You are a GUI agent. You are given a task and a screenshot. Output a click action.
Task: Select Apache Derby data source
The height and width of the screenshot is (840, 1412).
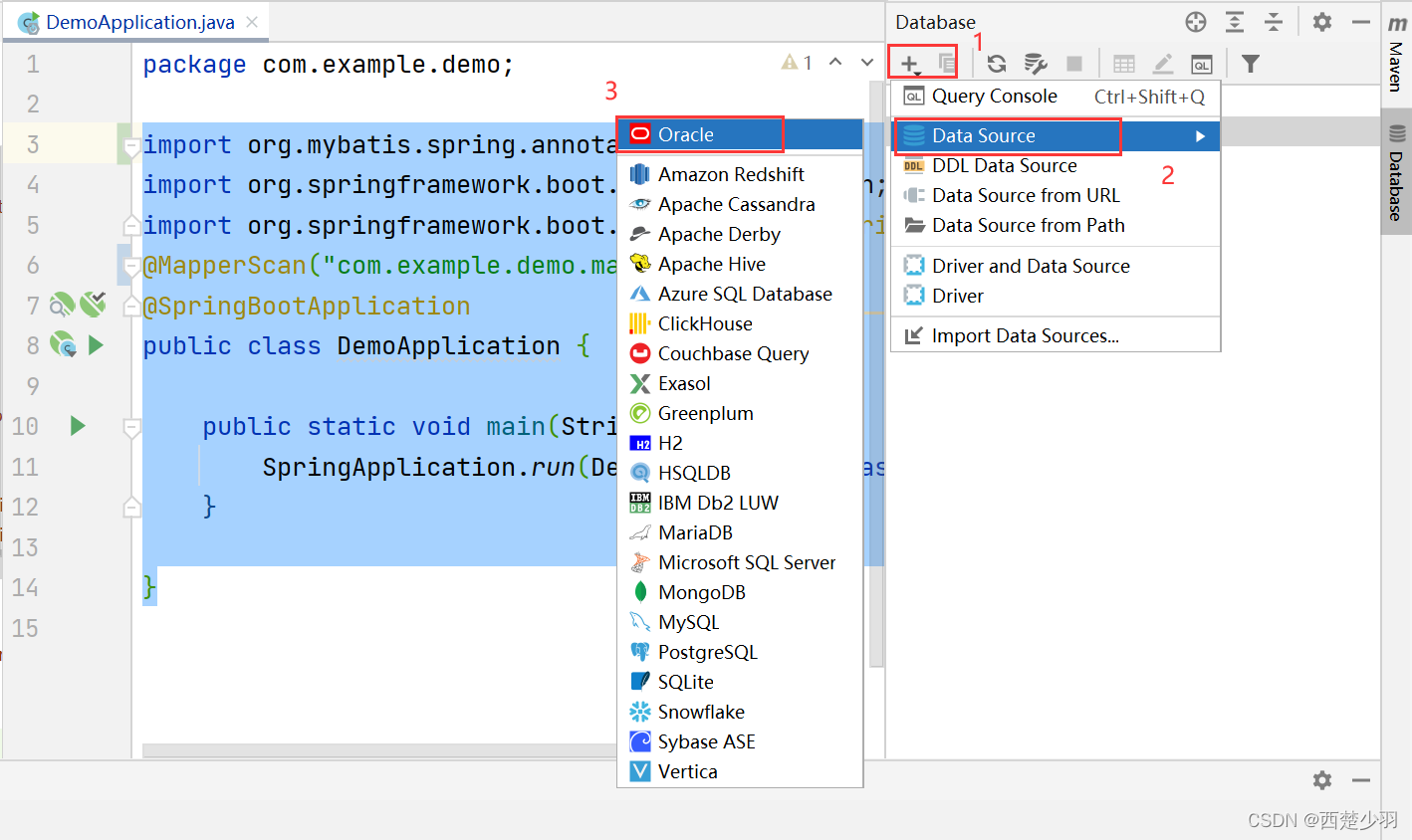[x=740, y=234]
